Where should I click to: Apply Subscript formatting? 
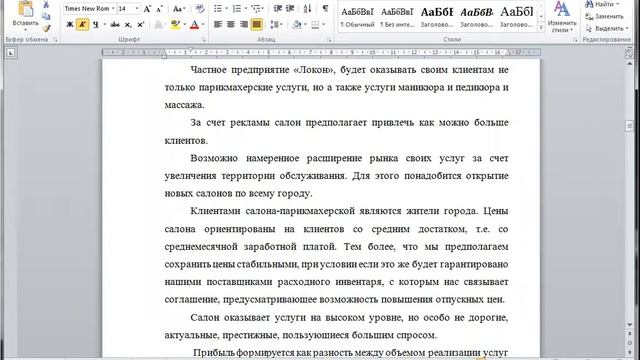point(128,25)
